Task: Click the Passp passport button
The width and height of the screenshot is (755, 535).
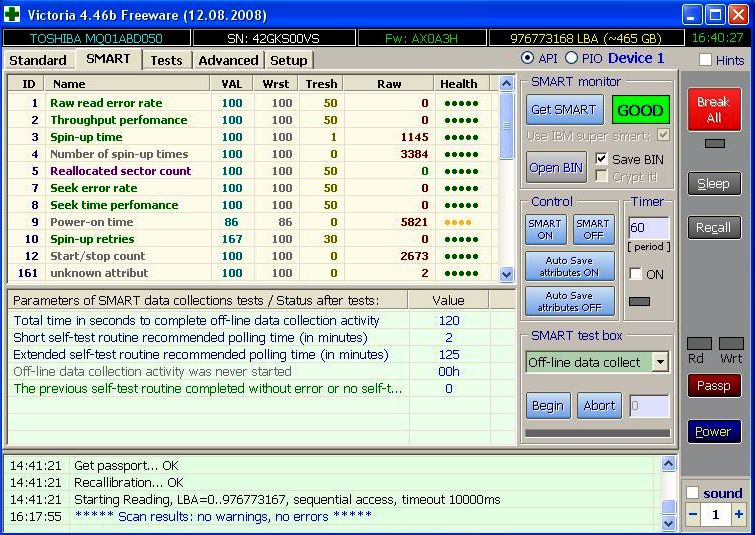Action: point(713,385)
